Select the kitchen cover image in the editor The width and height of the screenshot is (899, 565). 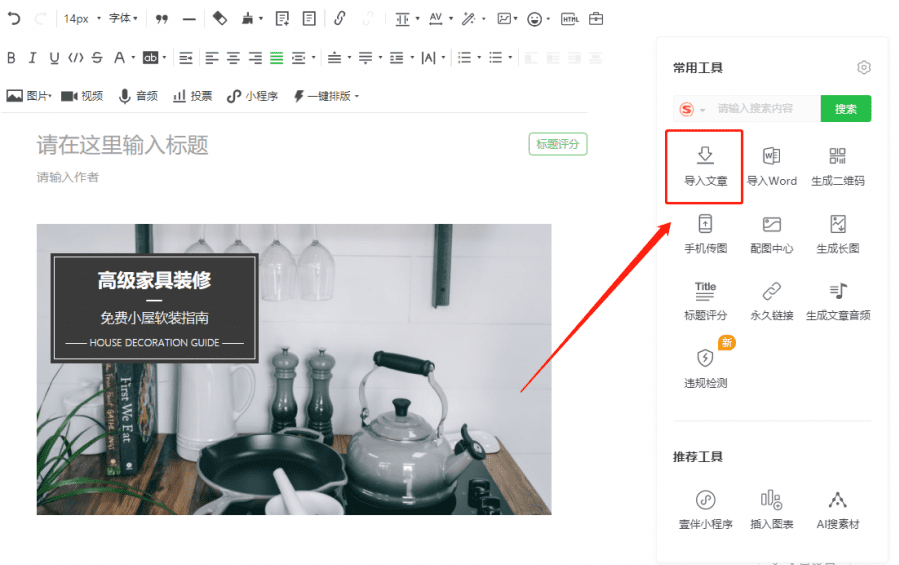click(x=294, y=369)
